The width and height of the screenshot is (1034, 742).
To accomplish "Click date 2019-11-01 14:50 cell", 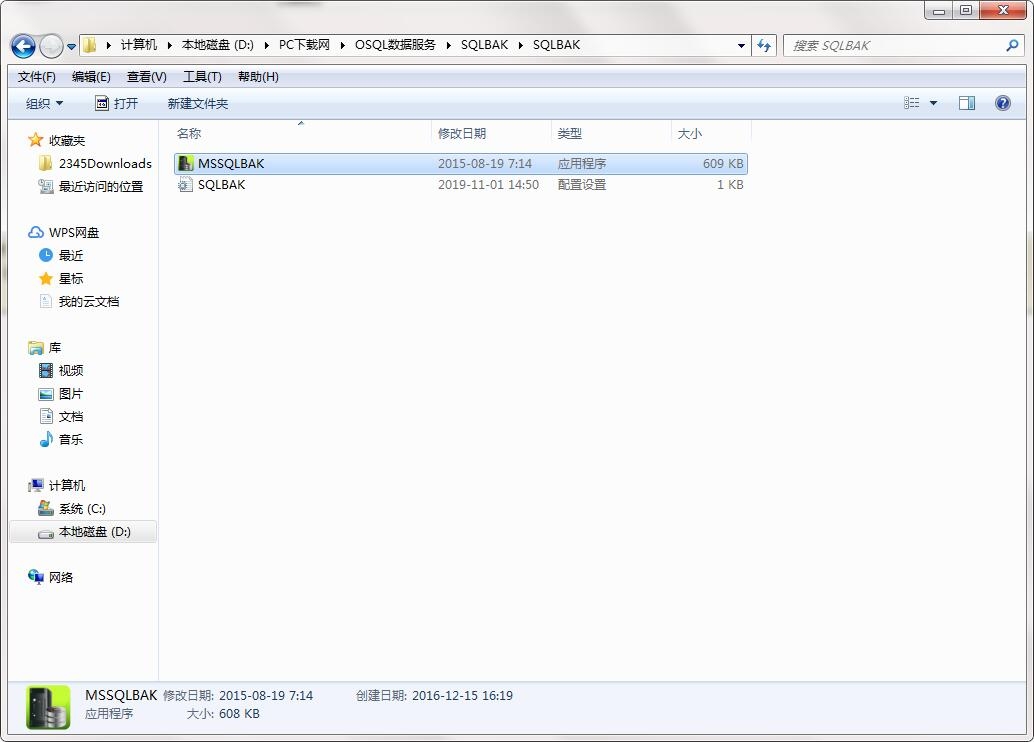I will (488, 185).
